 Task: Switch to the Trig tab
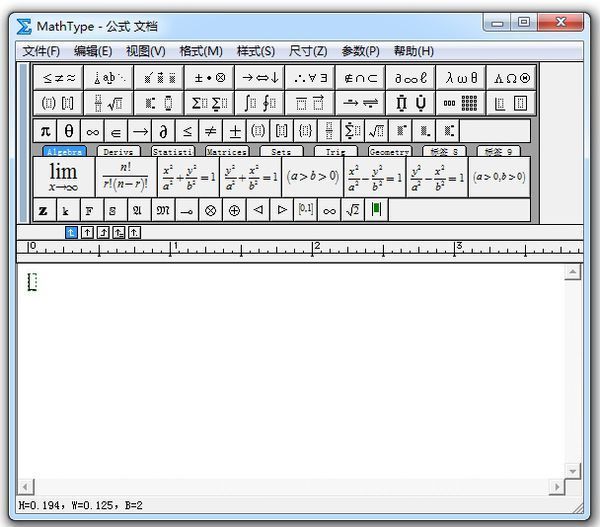click(x=335, y=152)
